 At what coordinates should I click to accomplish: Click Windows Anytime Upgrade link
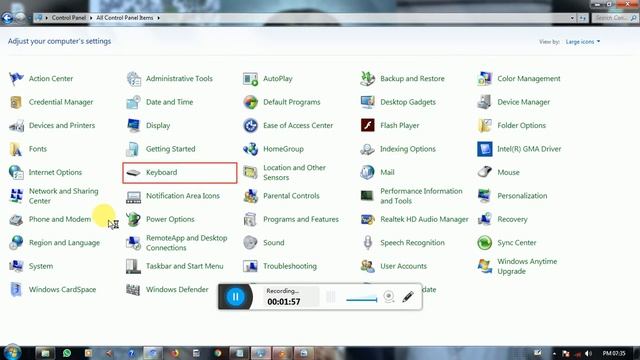point(527,266)
